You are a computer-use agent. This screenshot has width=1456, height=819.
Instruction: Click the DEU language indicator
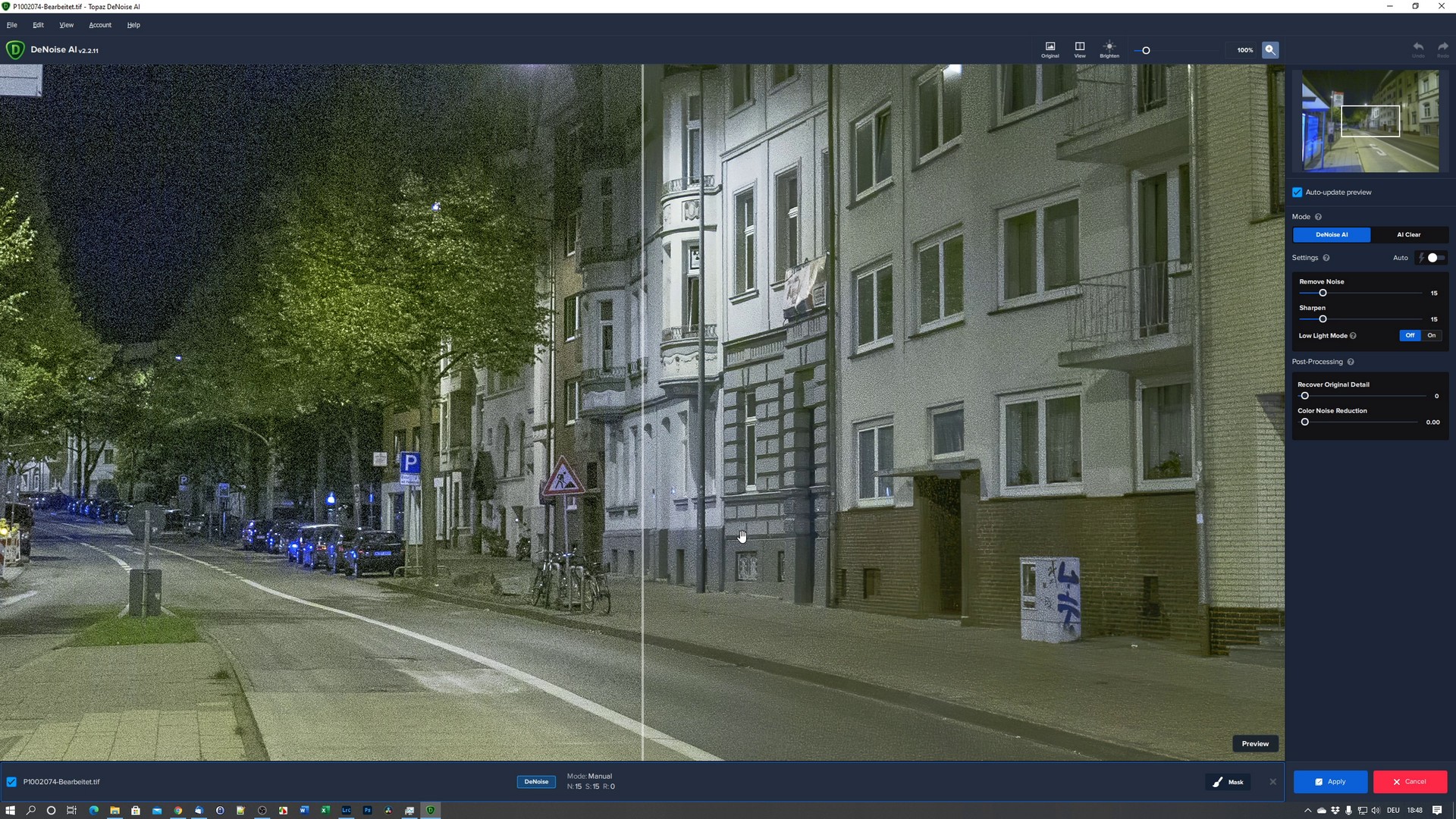coord(1393,810)
